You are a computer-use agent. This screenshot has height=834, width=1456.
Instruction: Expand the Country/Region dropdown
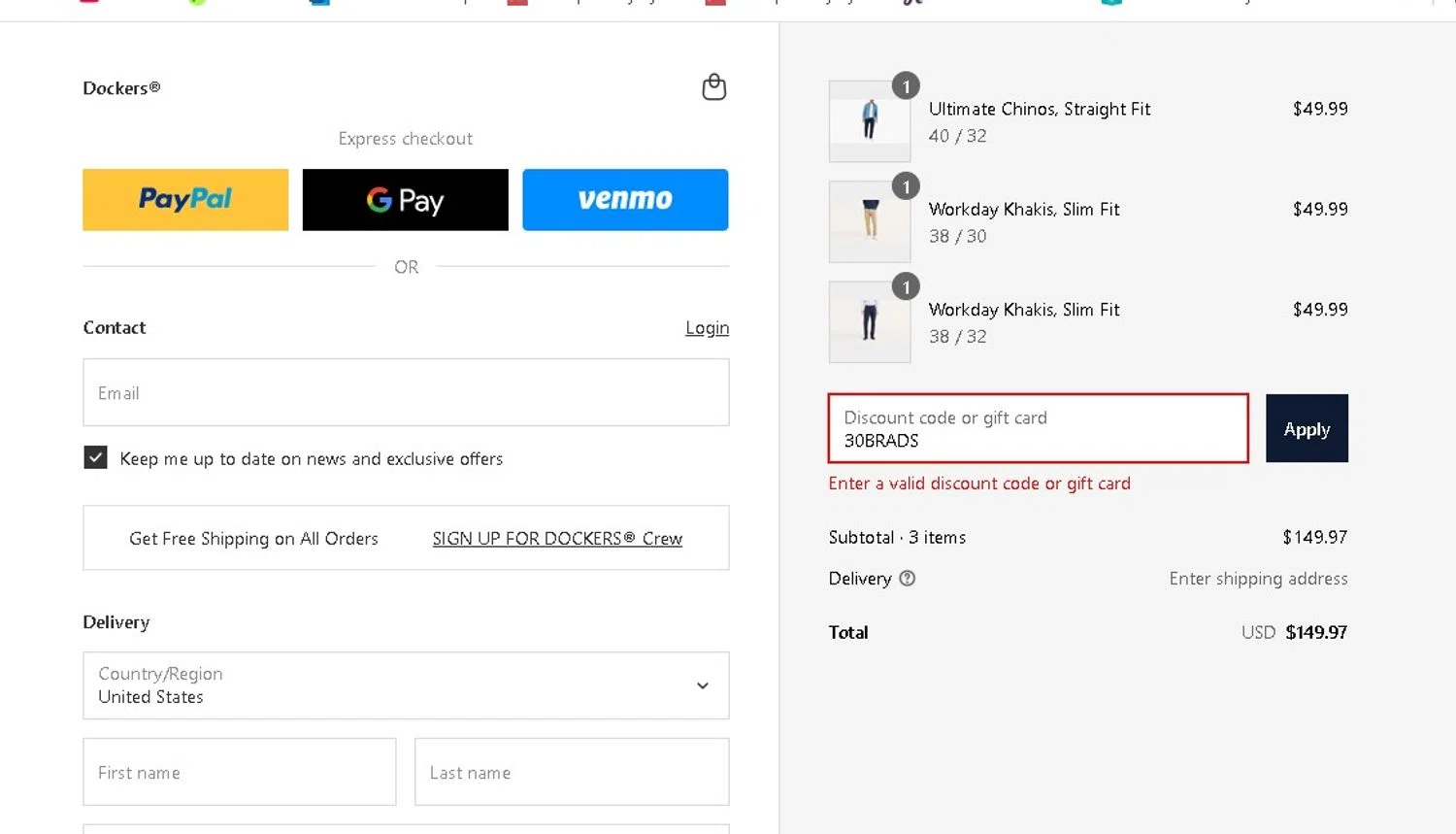click(x=406, y=685)
